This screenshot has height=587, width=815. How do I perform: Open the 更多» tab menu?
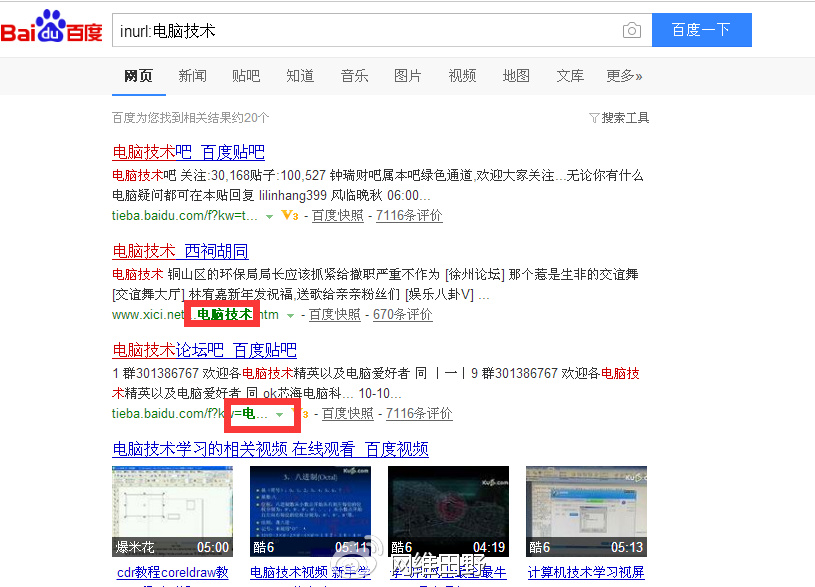[624, 76]
